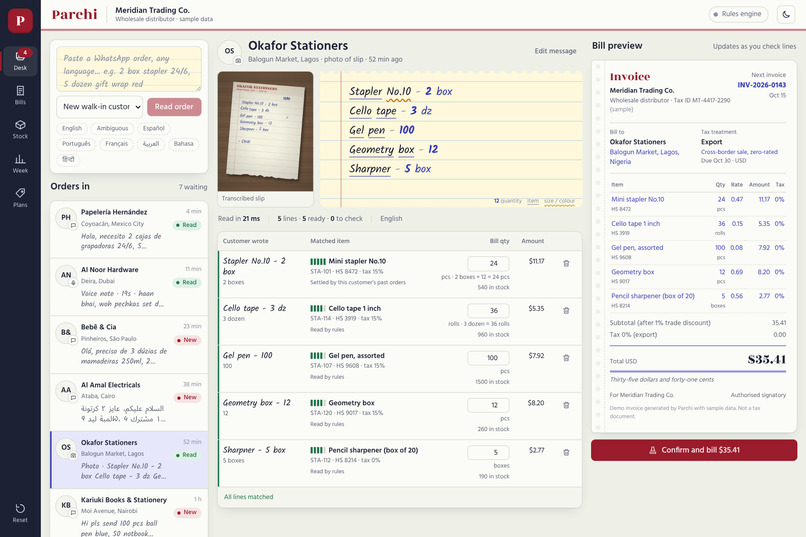Click Gel pen, assorted in invoice

(x=637, y=248)
